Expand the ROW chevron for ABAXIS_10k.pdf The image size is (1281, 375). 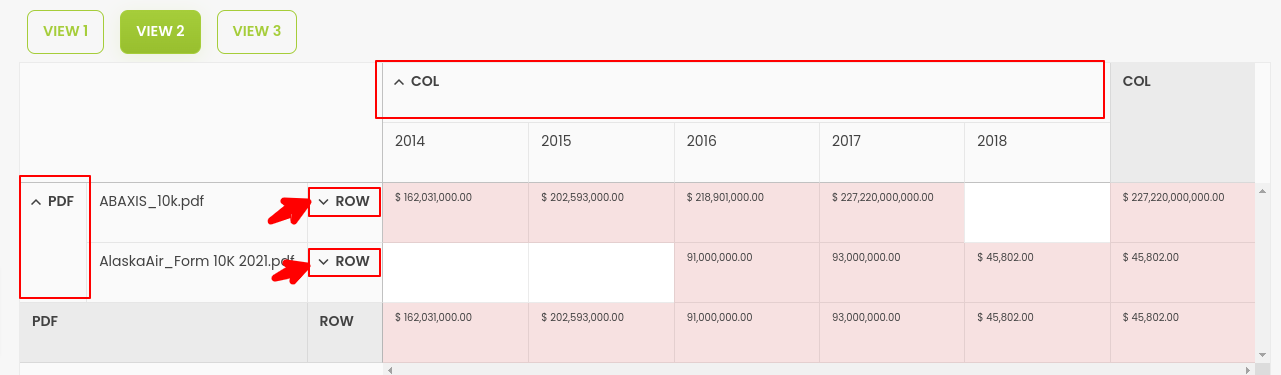point(323,202)
